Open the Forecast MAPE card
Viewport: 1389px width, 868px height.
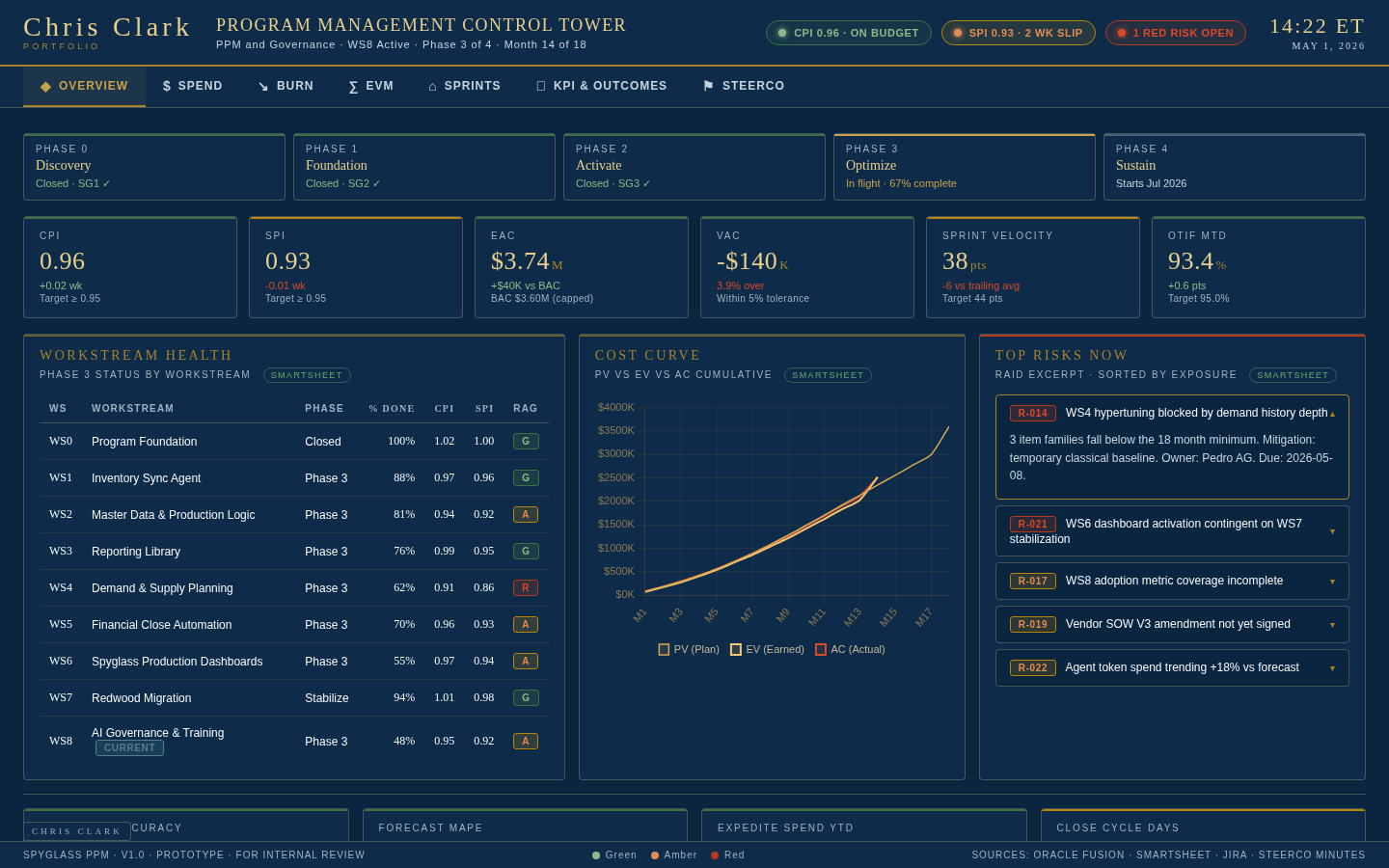pos(525,826)
